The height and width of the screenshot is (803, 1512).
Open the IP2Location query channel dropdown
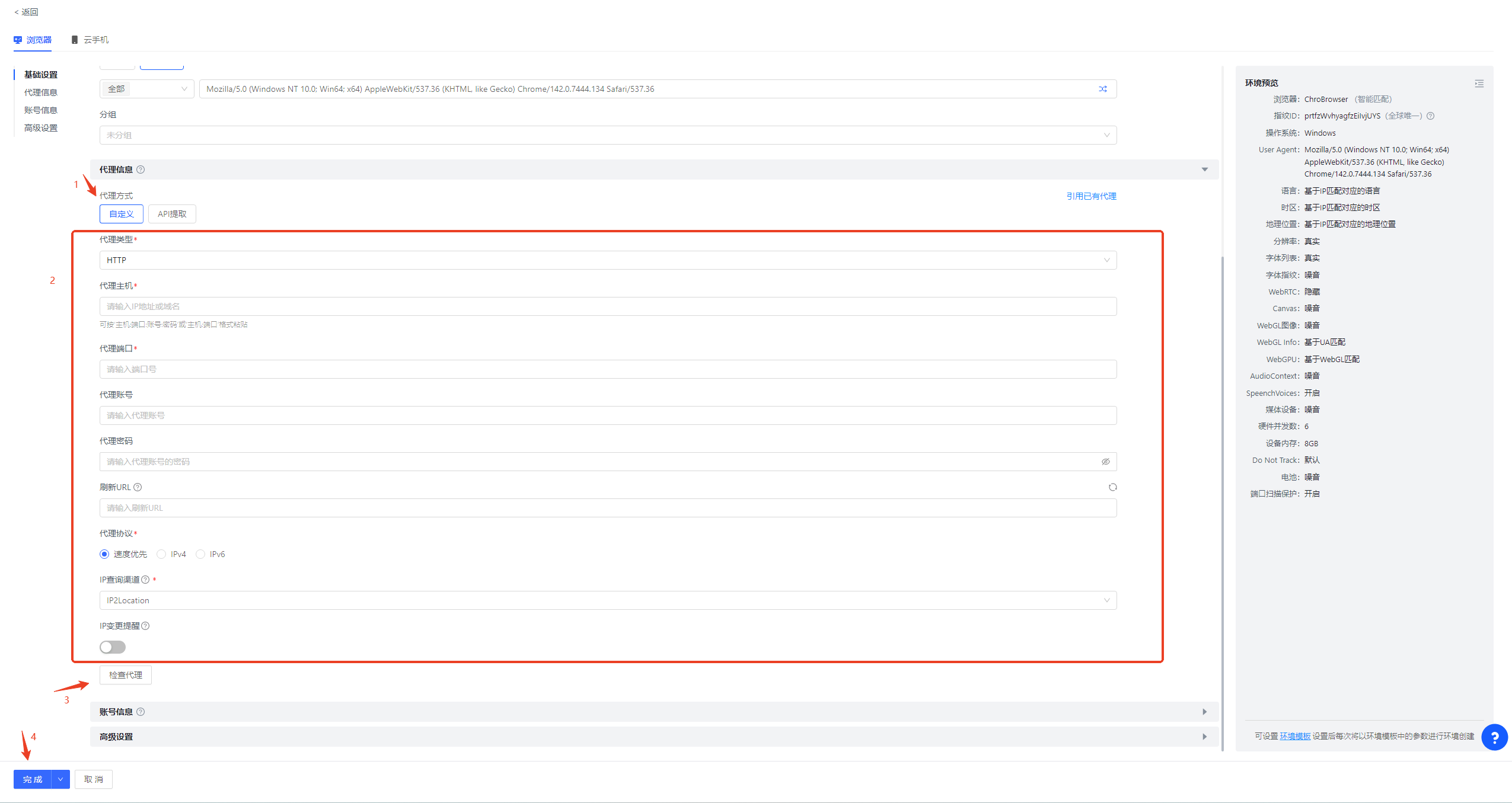pos(608,600)
